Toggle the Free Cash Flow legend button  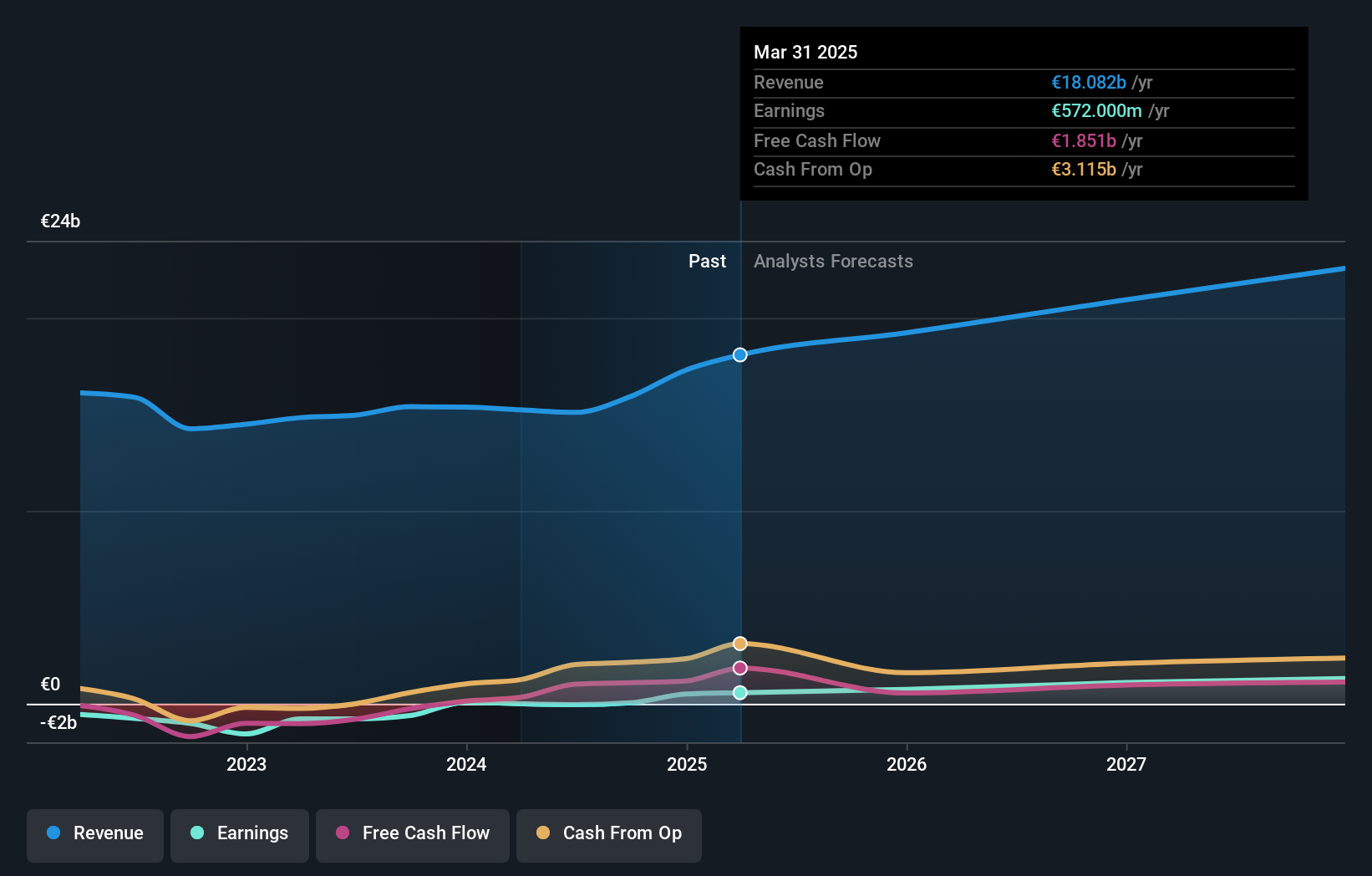click(413, 835)
